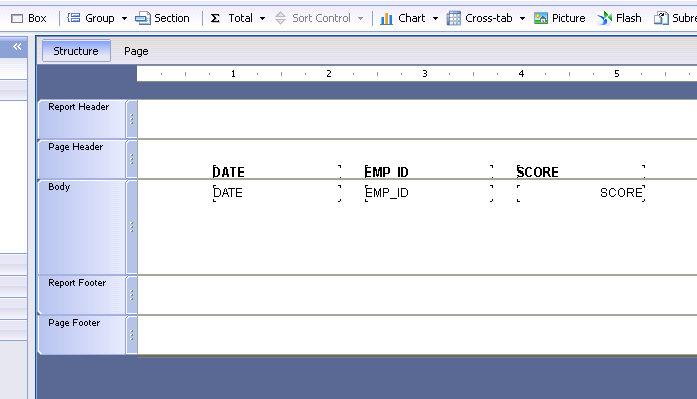Screen dimensions: 697x399
Task: Click the Total sigma icon
Action: click(x=215, y=18)
